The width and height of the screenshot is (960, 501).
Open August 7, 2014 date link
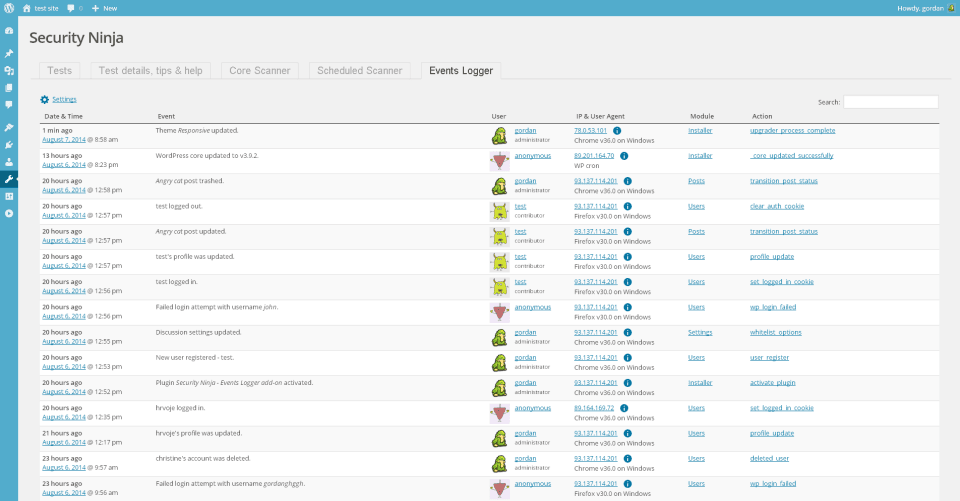coord(64,140)
